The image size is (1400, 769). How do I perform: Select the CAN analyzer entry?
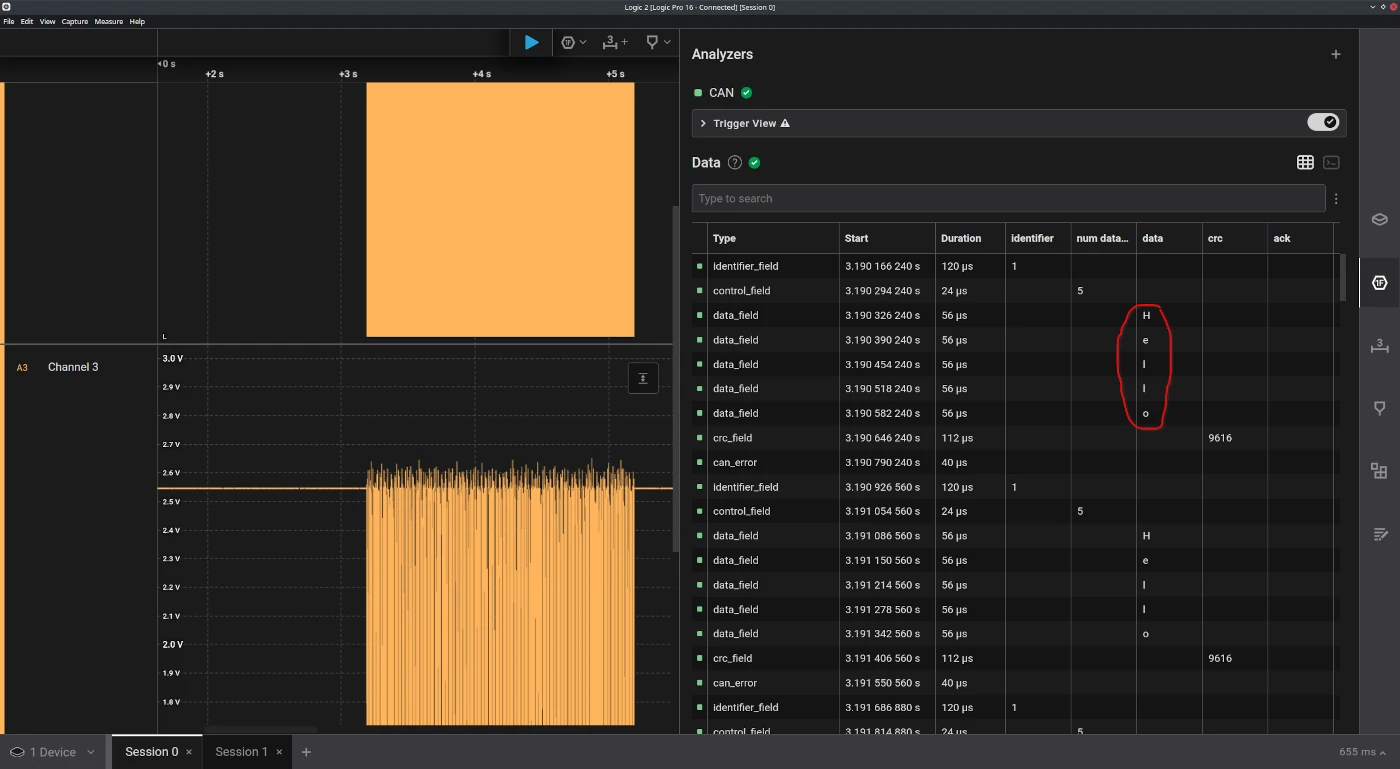721,93
